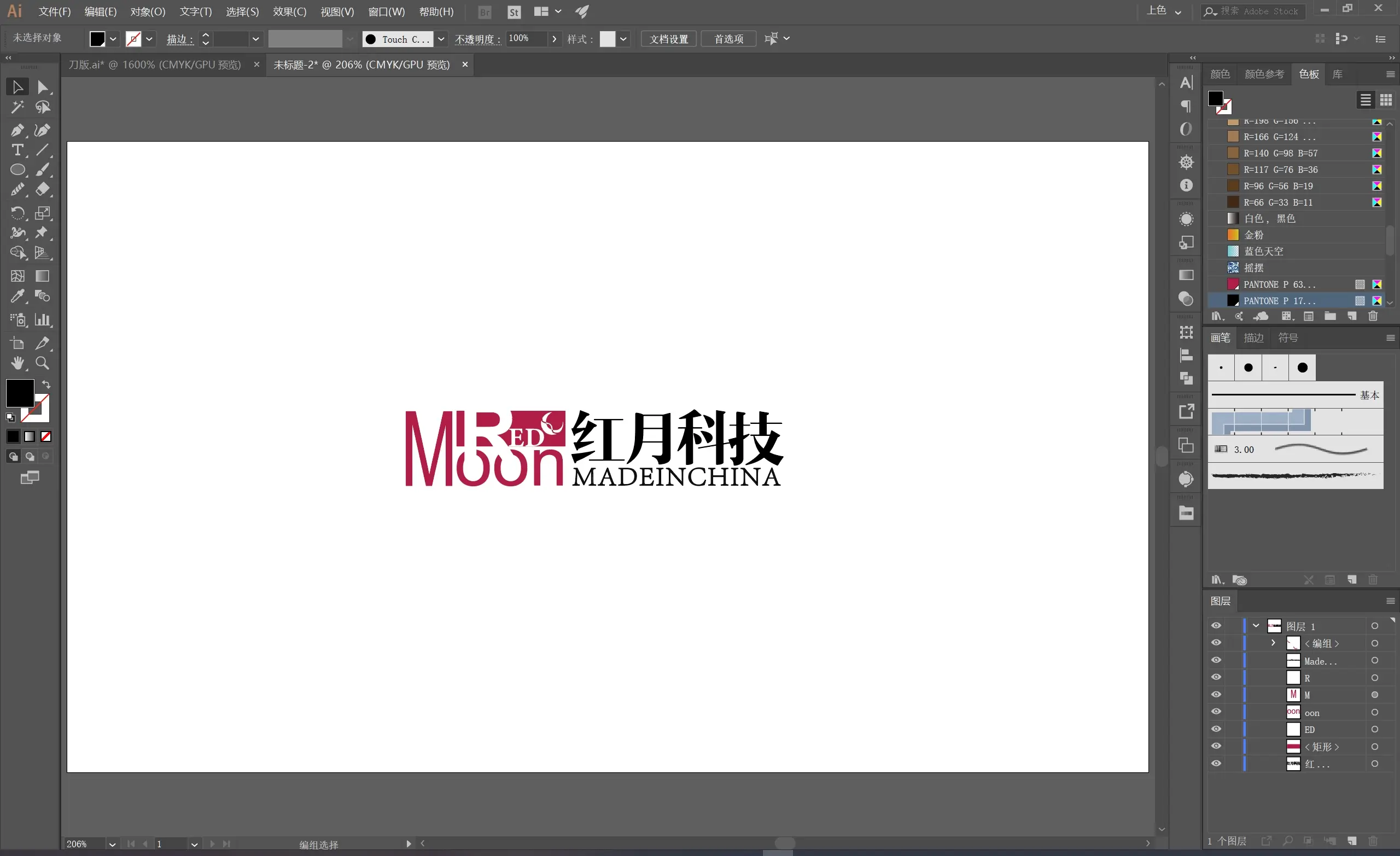Open the opacity 100% dropdown arrow
The image size is (1400, 856).
pos(554,39)
